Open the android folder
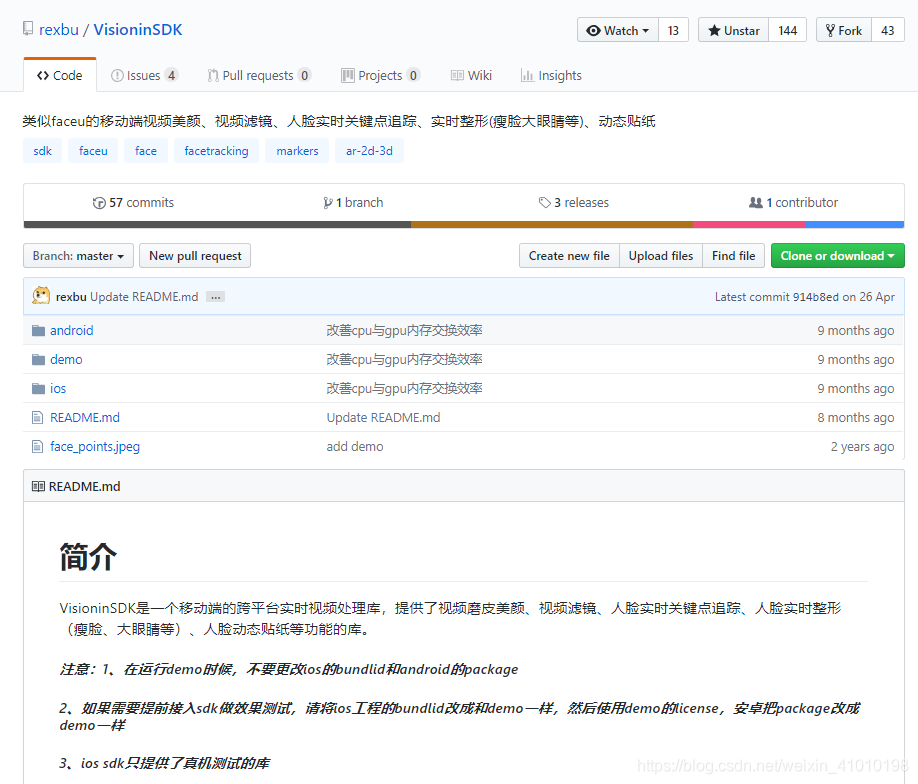 point(71,331)
